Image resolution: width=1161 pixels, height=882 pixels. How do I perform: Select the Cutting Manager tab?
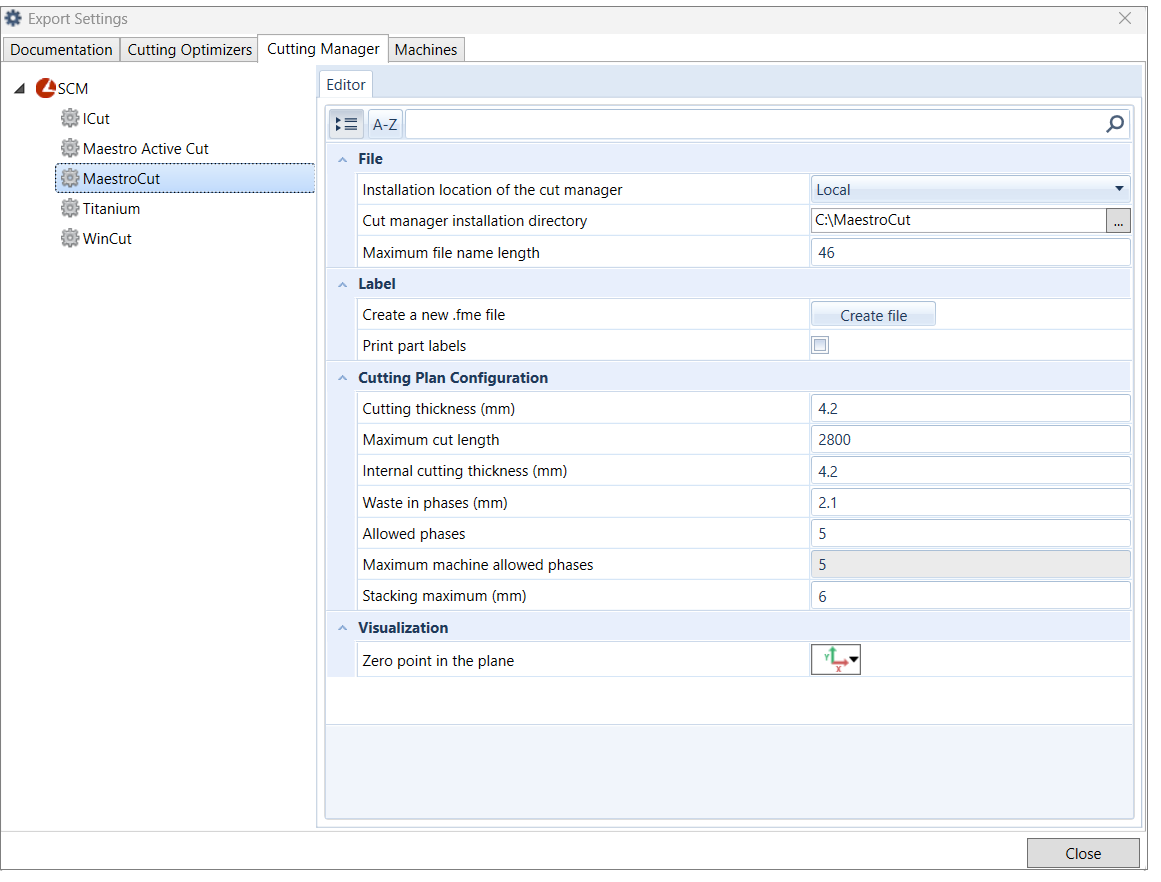(x=323, y=49)
